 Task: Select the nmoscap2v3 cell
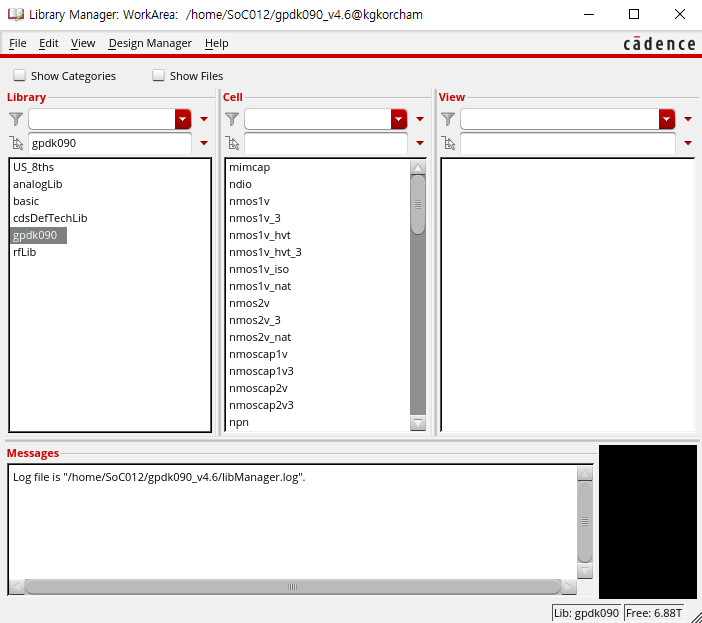pyautogui.click(x=261, y=405)
